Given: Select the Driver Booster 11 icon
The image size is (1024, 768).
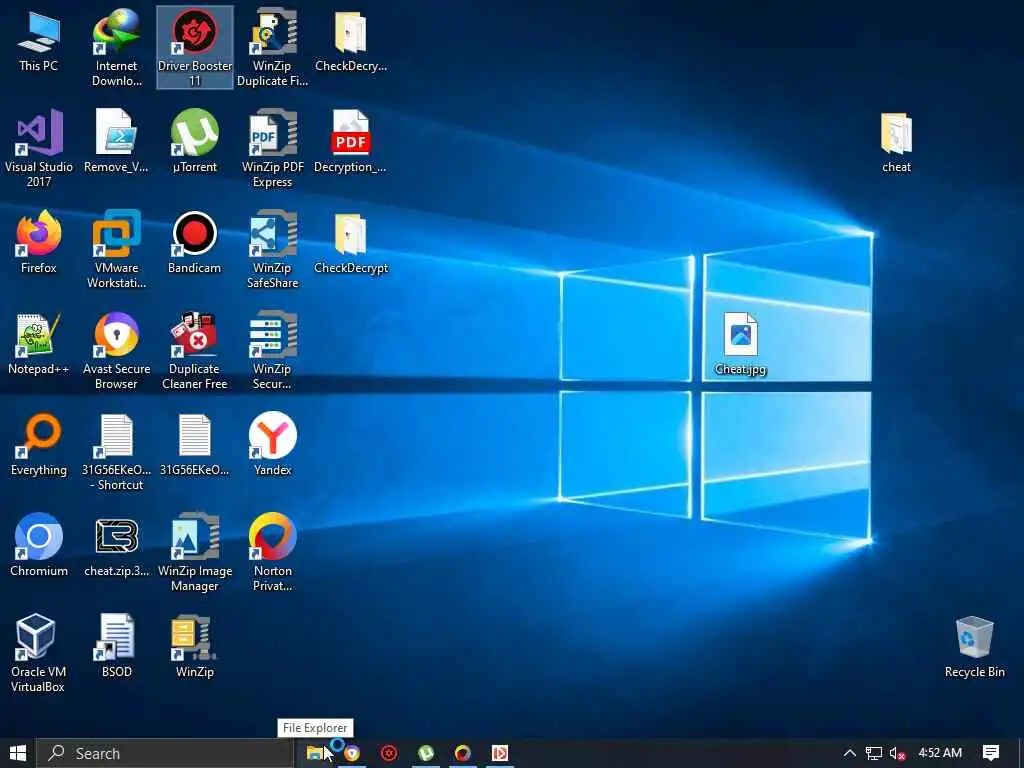Looking at the screenshot, I should pyautogui.click(x=195, y=48).
